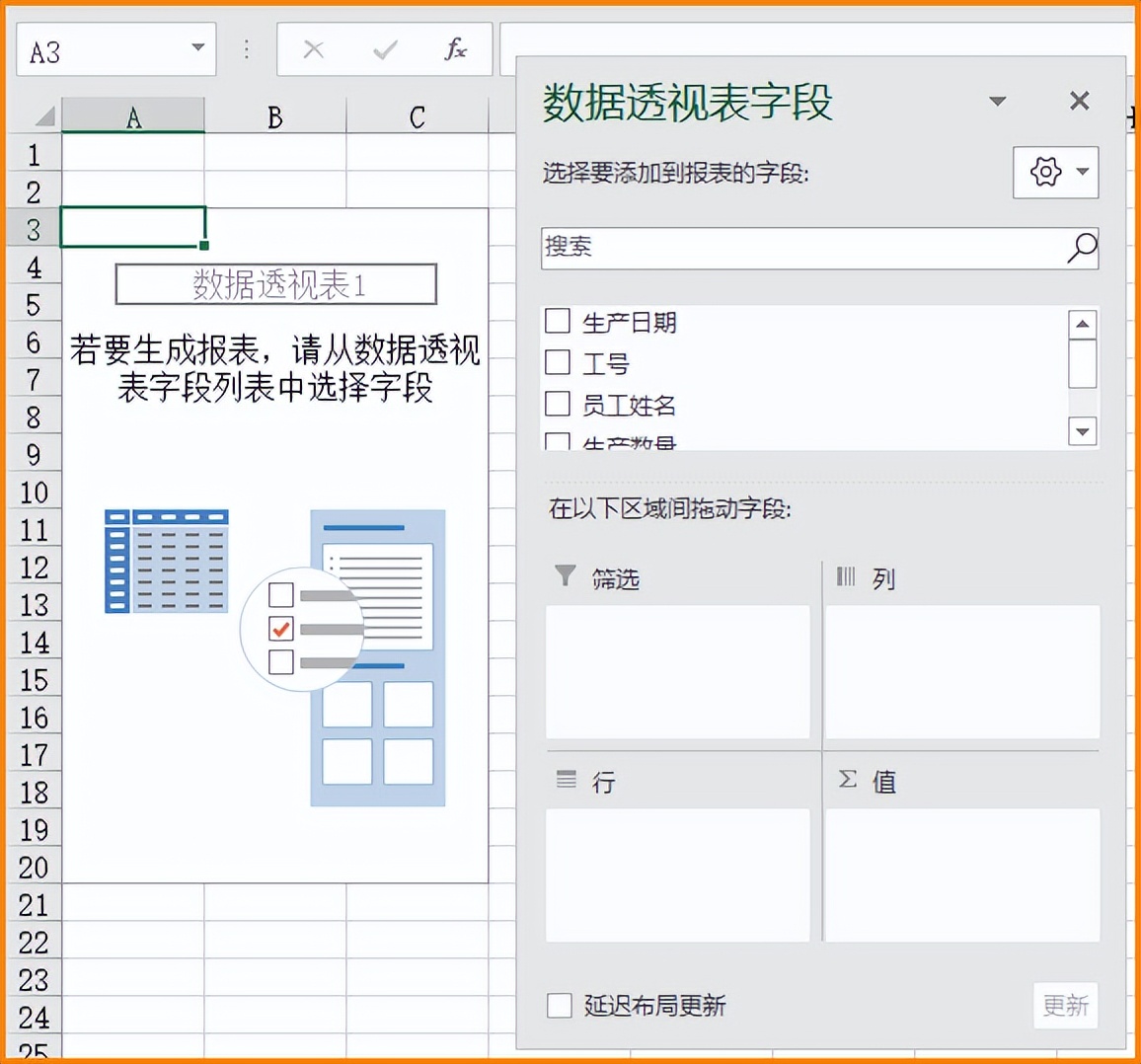
Task: Click the checkmark icon in formula bar
Action: (x=385, y=49)
